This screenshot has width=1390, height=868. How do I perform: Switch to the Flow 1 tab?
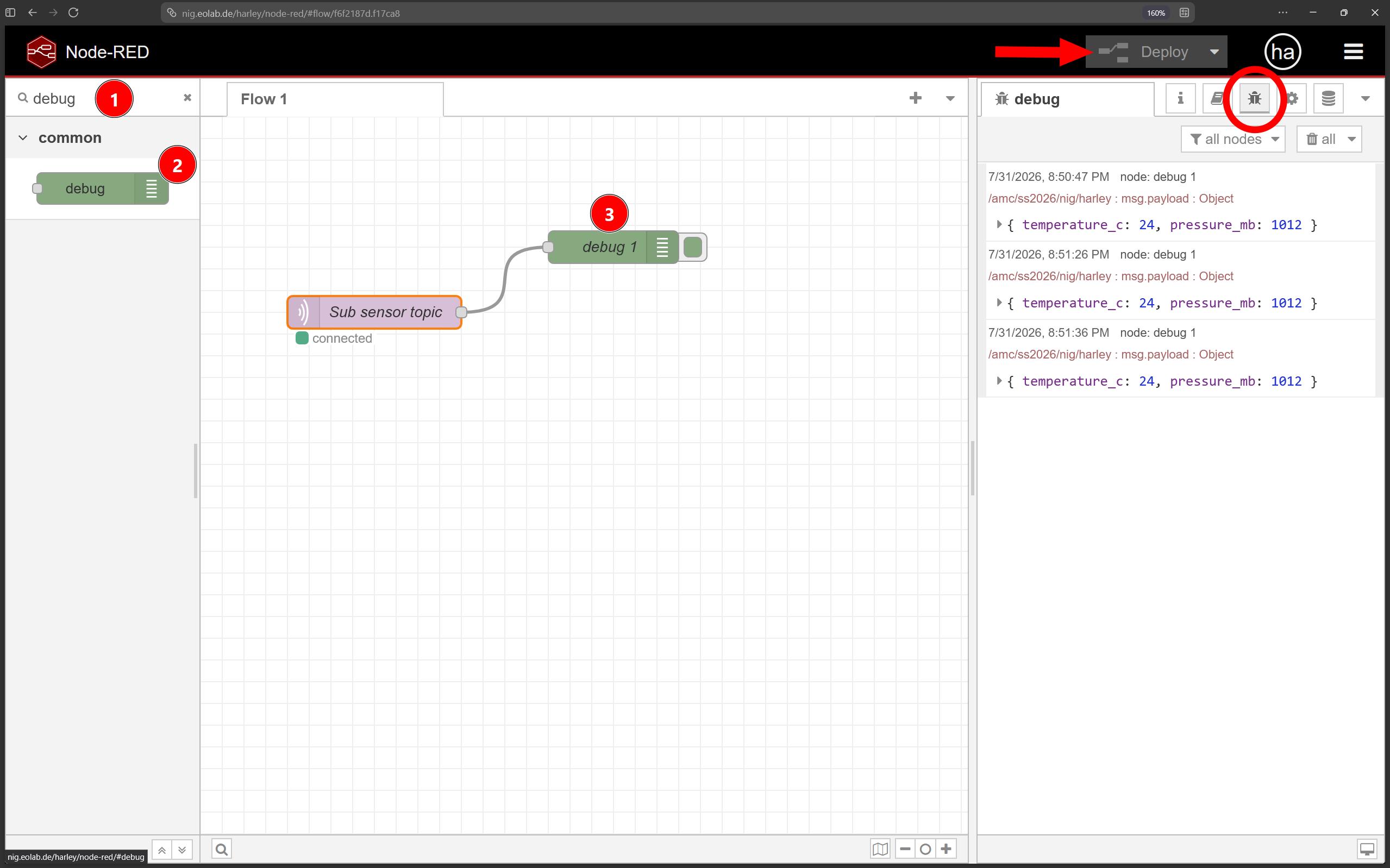pos(335,99)
